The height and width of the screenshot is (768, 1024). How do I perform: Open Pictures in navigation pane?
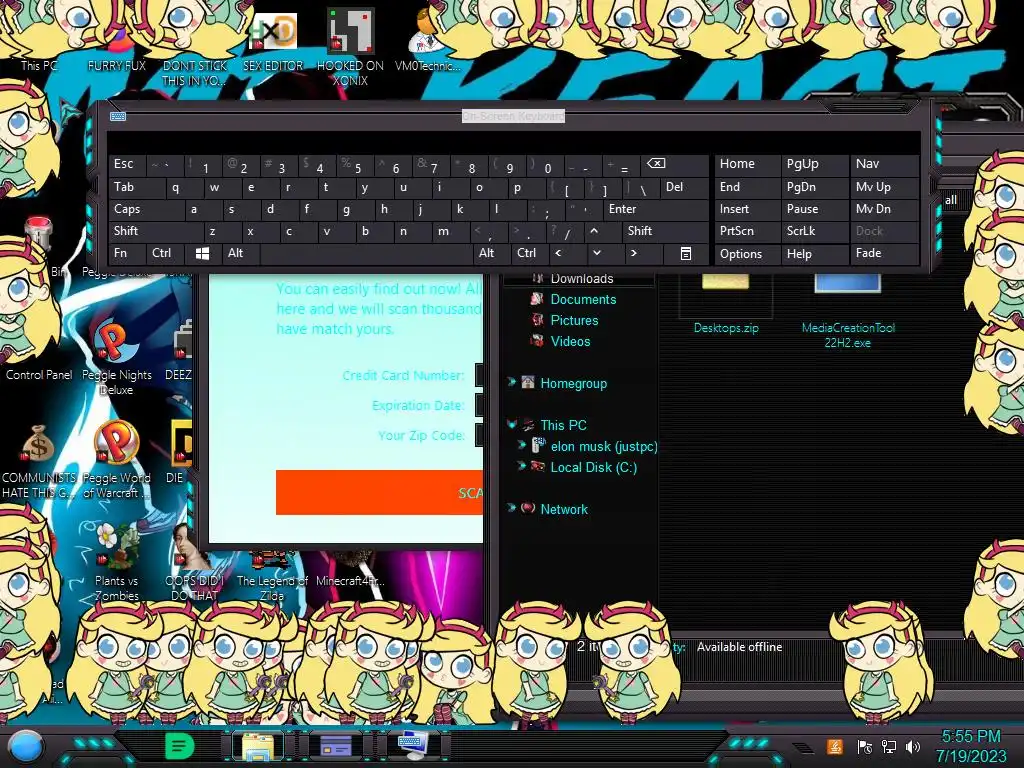574,320
